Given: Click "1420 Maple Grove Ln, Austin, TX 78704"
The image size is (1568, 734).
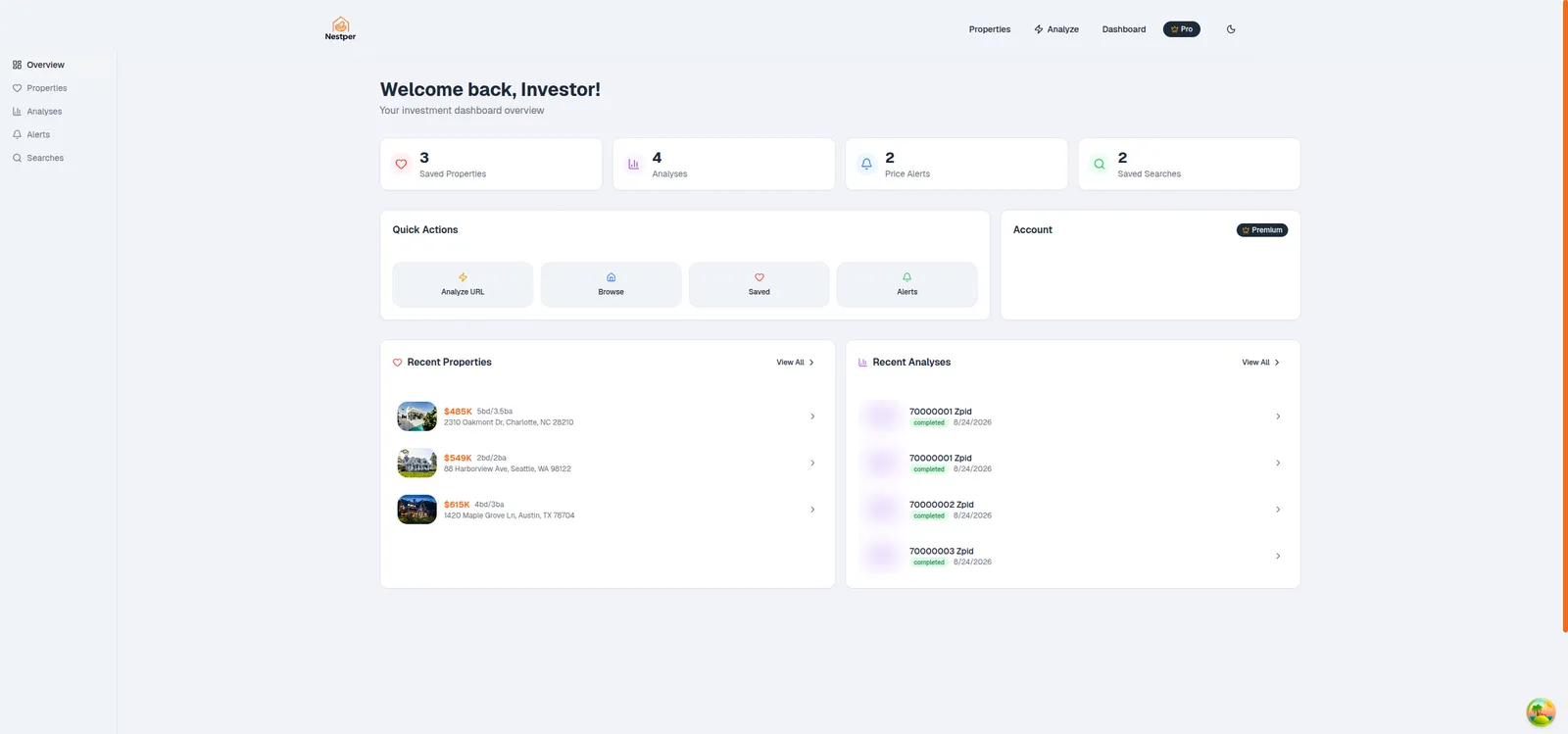Looking at the screenshot, I should (x=510, y=515).
